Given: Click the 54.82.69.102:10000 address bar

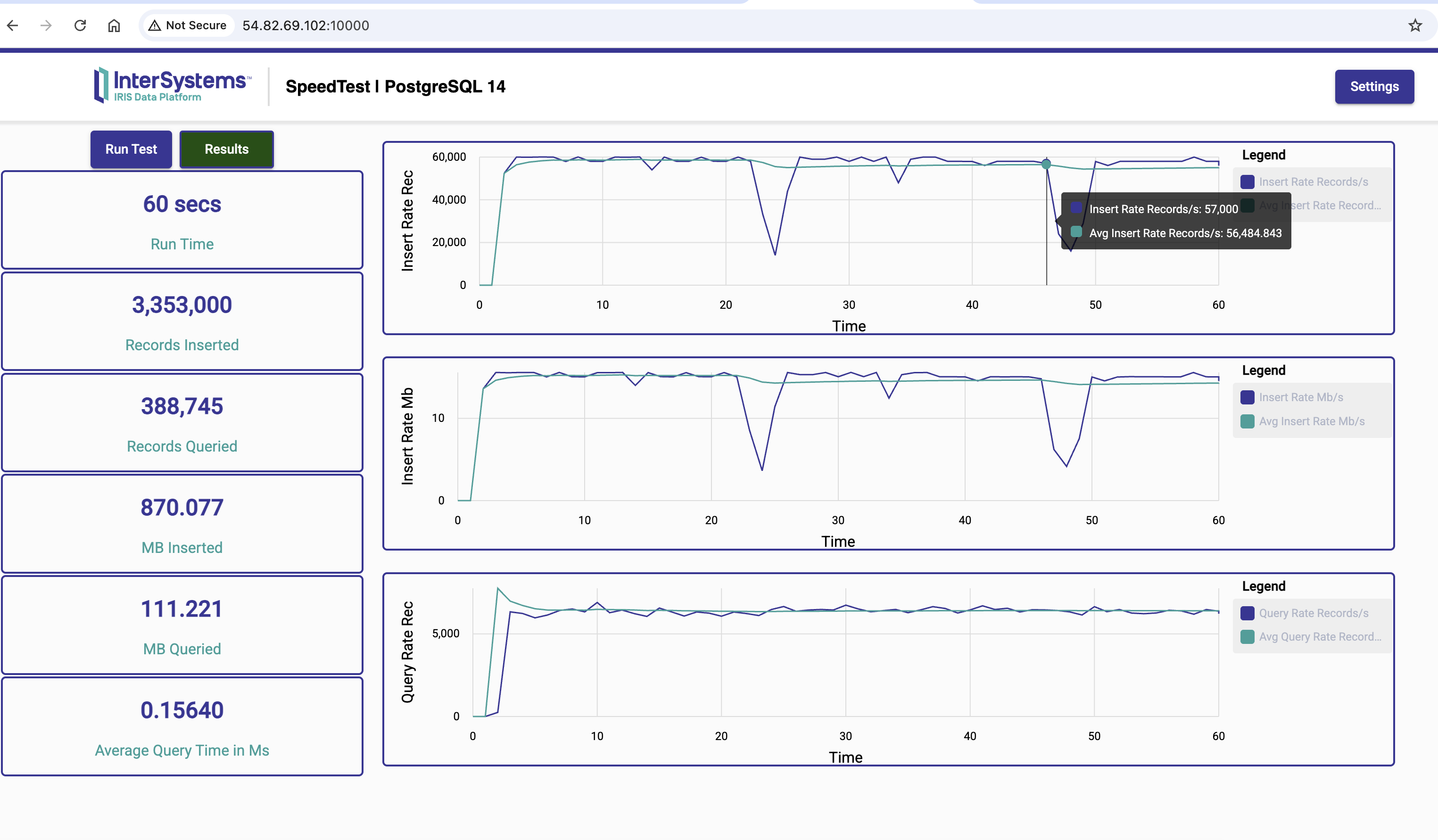Looking at the screenshot, I should [306, 25].
